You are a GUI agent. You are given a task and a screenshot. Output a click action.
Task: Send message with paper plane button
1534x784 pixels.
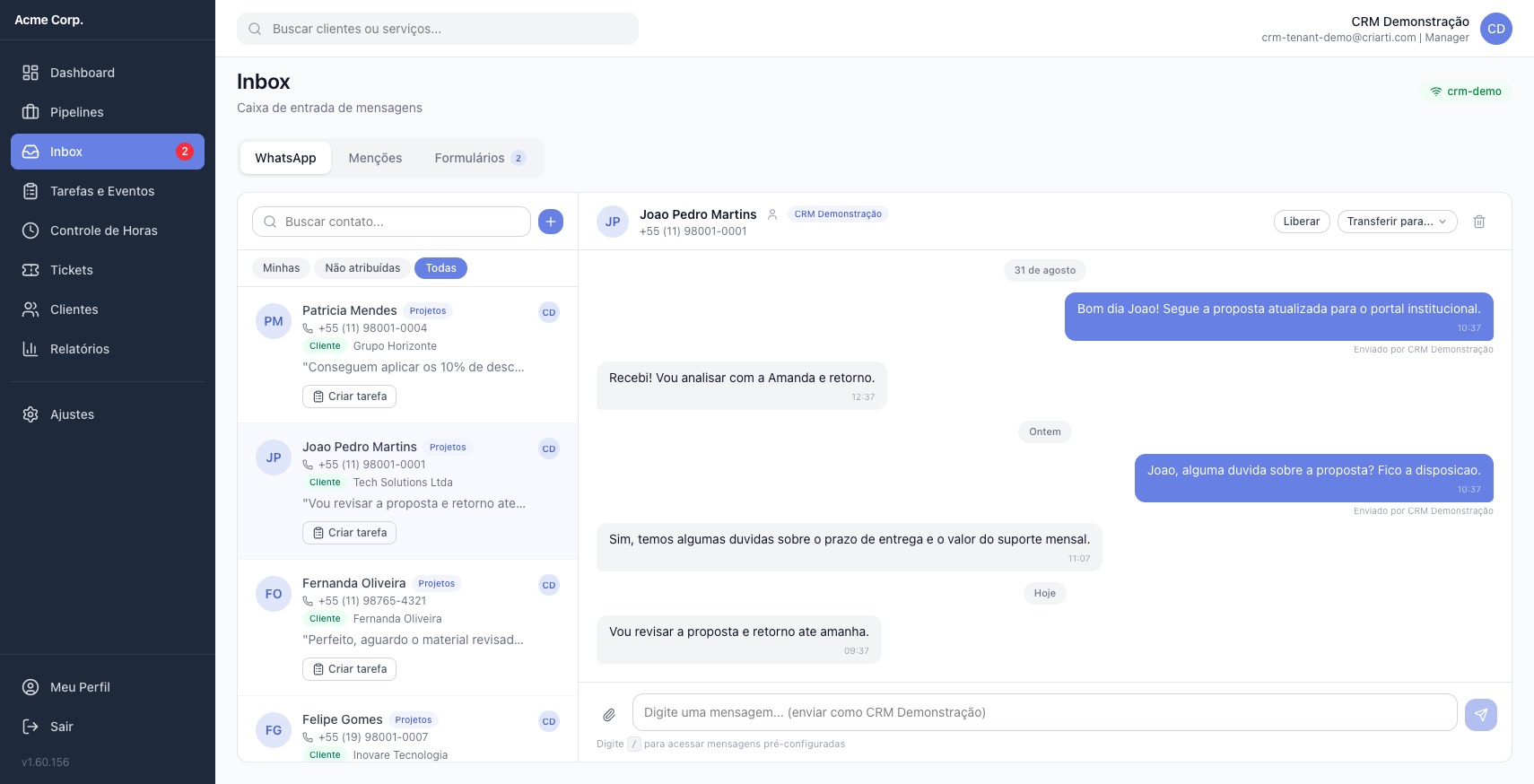pyautogui.click(x=1481, y=715)
